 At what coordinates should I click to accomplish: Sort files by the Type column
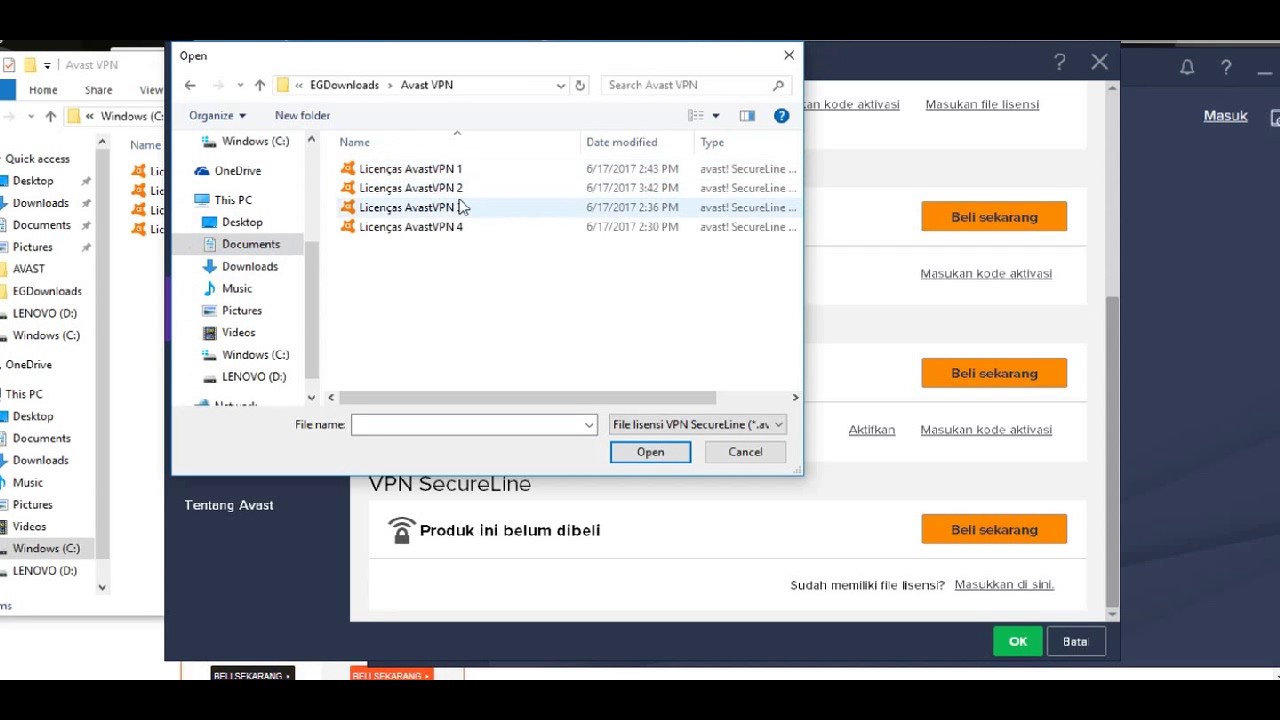(712, 142)
